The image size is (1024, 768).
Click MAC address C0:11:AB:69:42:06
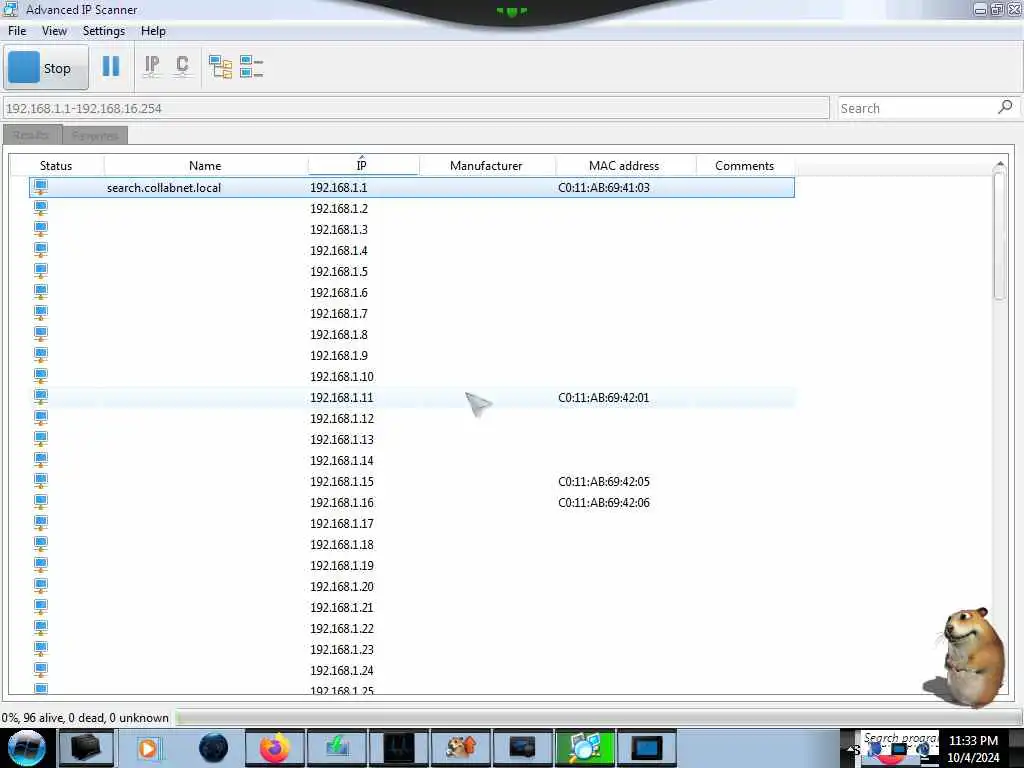tap(604, 502)
